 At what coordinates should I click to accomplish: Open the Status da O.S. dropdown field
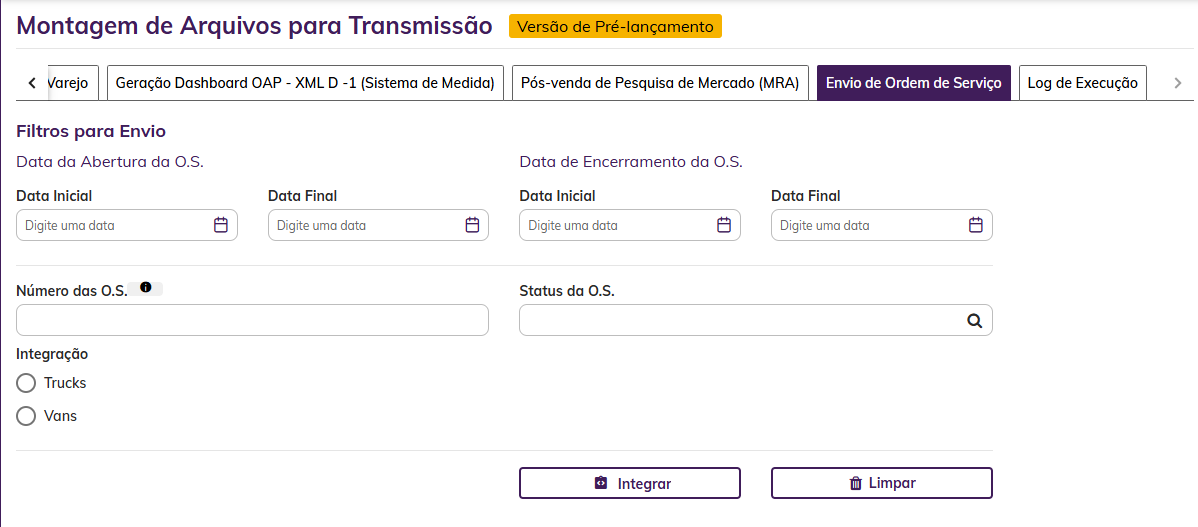(756, 320)
